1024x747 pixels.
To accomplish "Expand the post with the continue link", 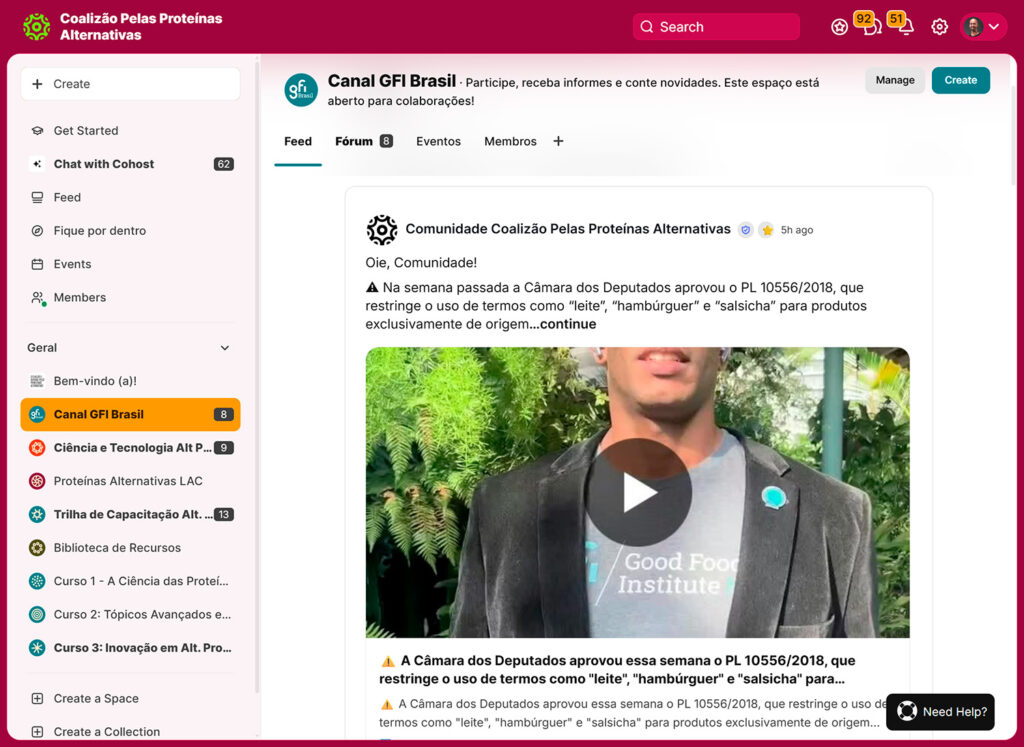I will pyautogui.click(x=567, y=324).
